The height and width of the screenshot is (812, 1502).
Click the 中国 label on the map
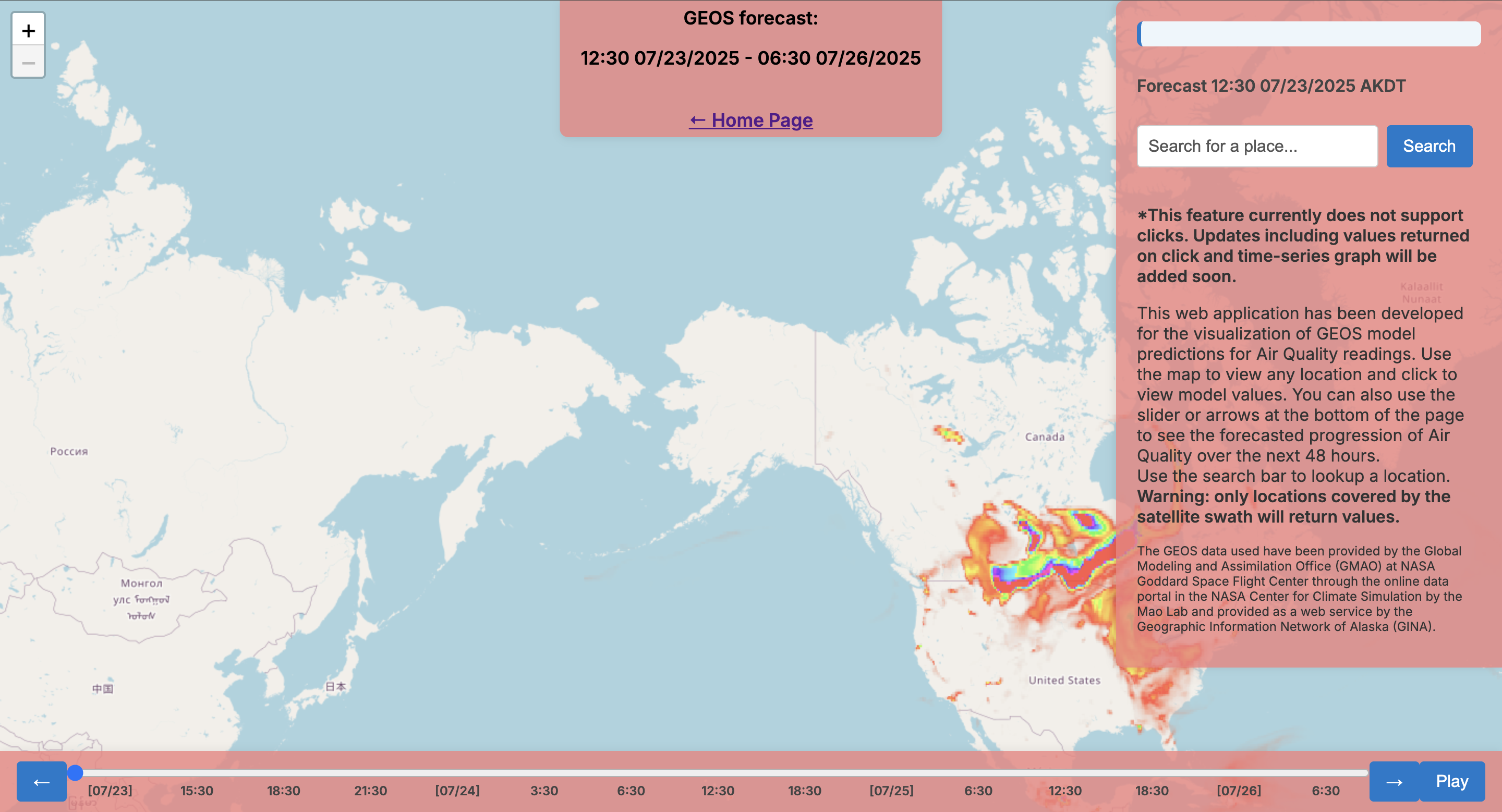point(103,688)
